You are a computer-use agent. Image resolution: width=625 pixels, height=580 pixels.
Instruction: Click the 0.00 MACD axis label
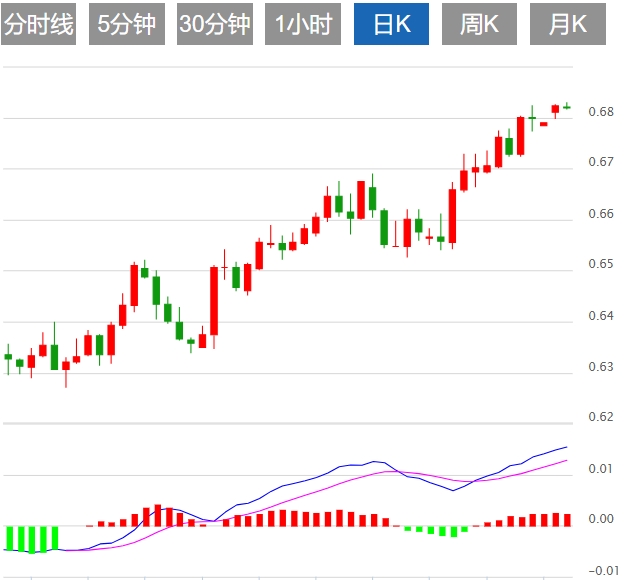(x=601, y=519)
